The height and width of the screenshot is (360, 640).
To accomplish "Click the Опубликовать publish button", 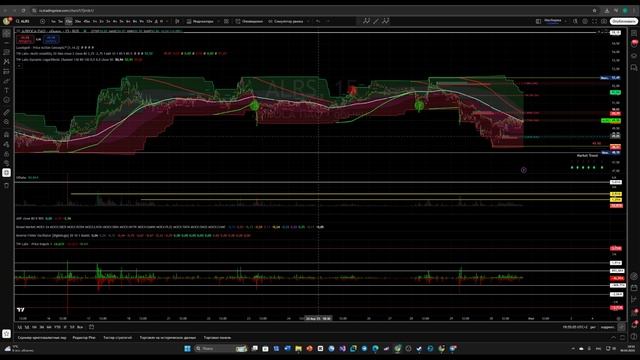I will point(623,21).
